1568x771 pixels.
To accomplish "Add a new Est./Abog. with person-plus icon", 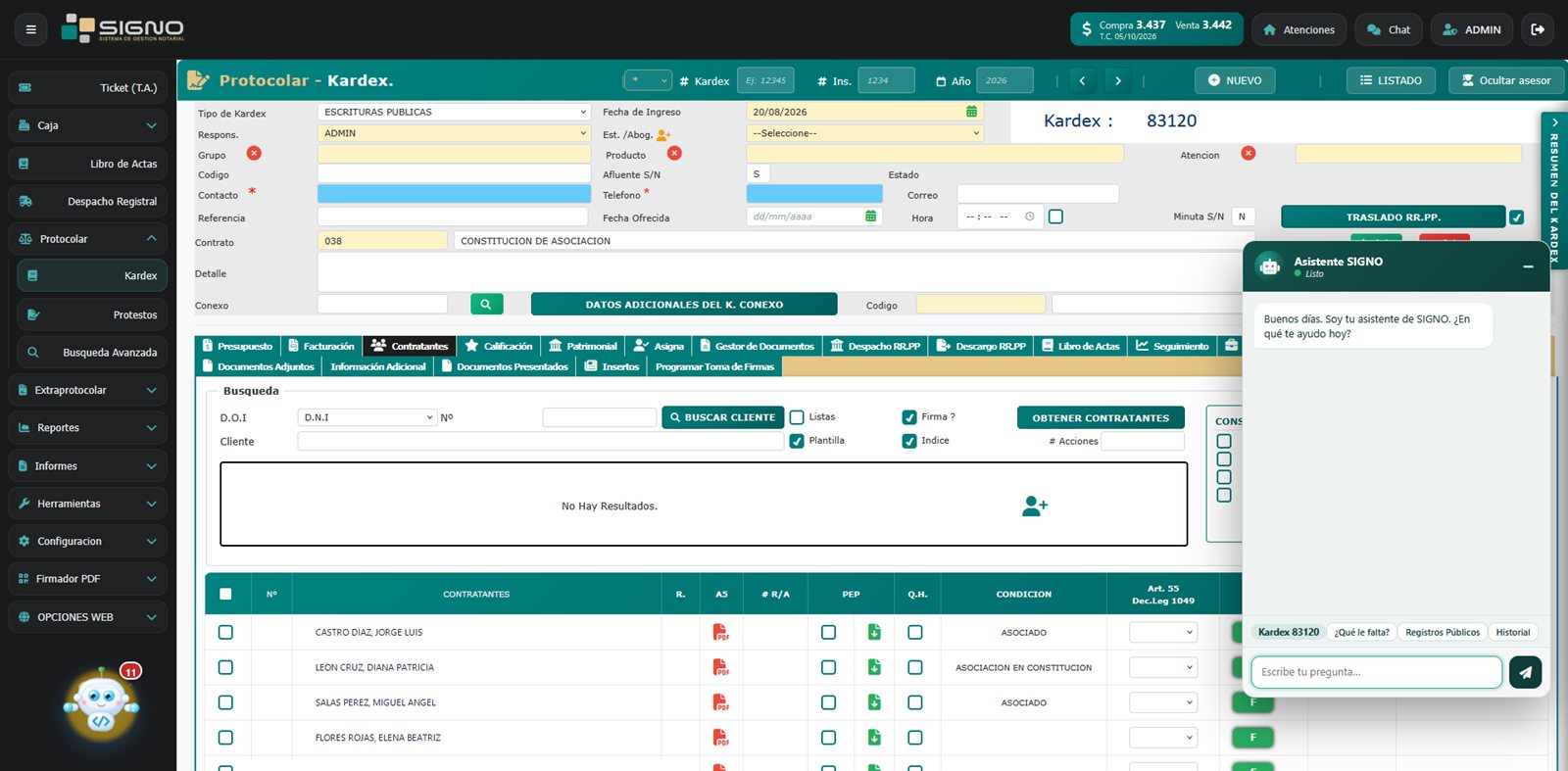I will (x=663, y=134).
